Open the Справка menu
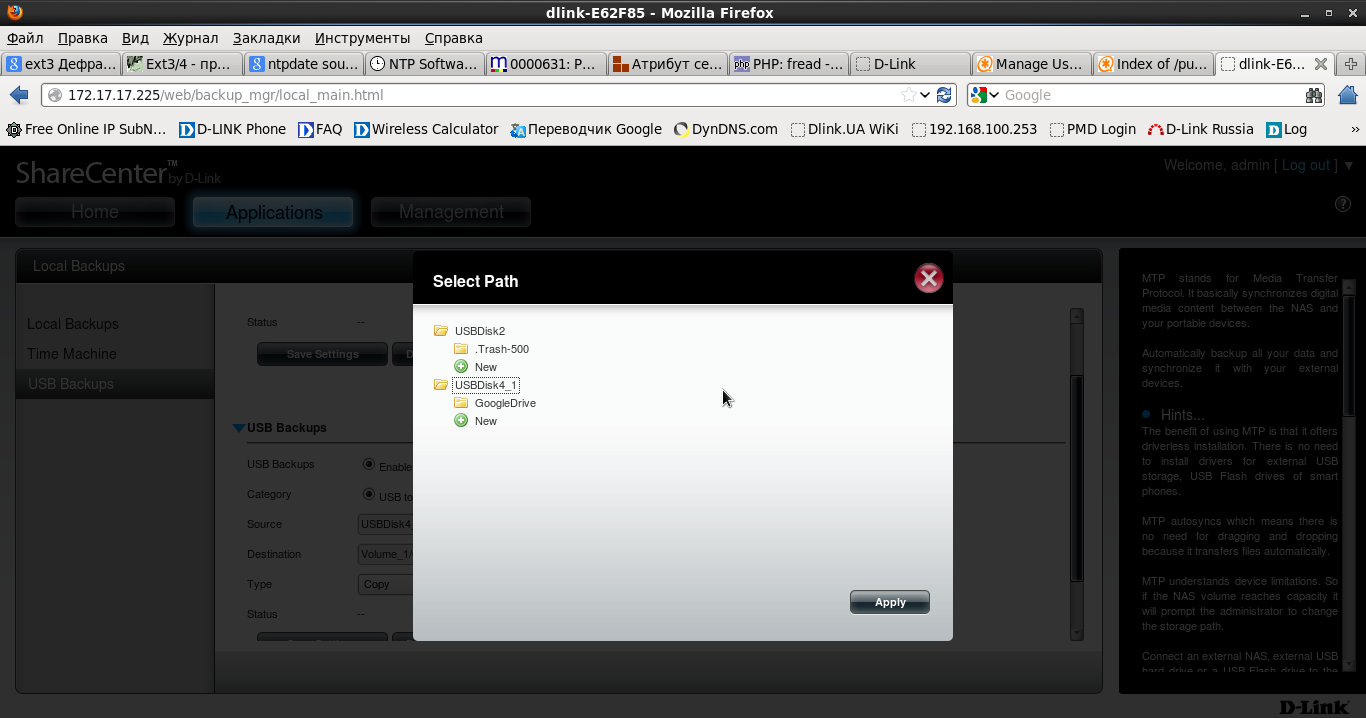 (453, 38)
